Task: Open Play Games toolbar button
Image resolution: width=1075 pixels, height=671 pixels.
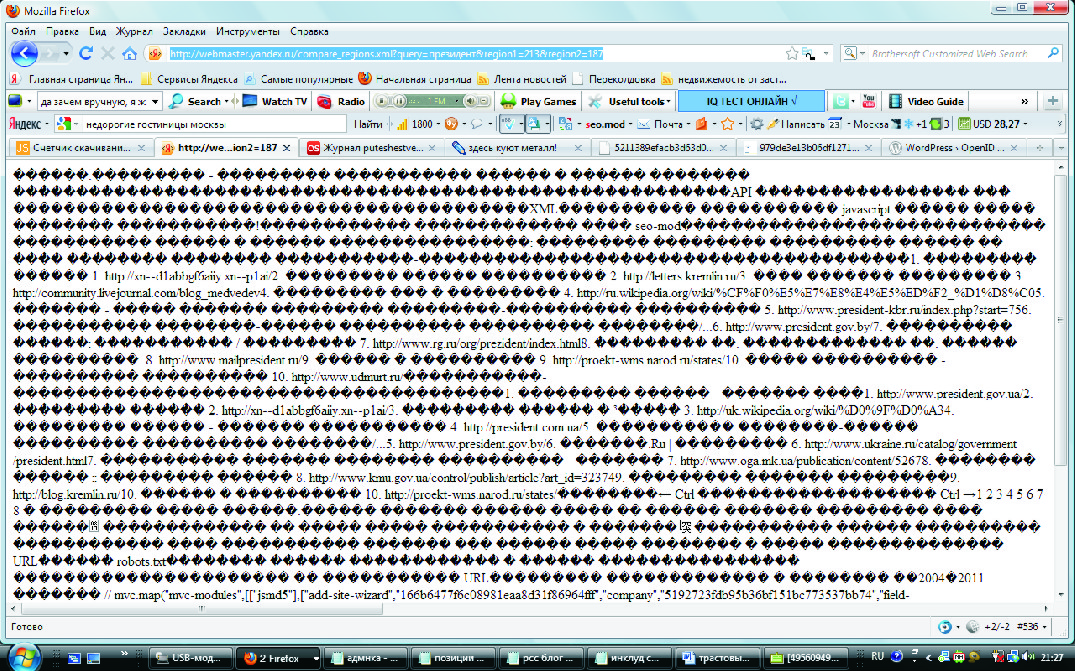Action: 539,101
